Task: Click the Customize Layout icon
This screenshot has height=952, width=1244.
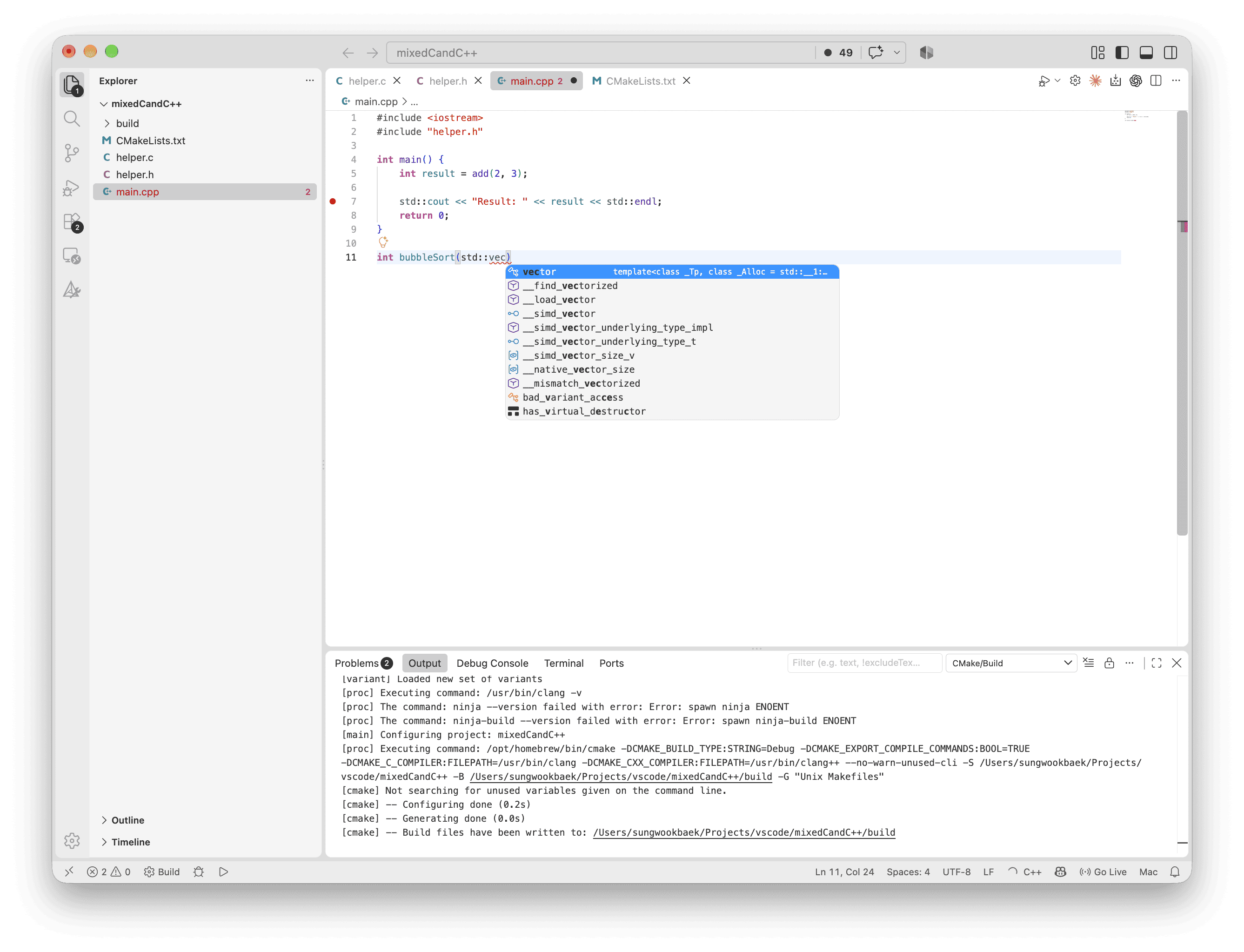Action: tap(1098, 53)
